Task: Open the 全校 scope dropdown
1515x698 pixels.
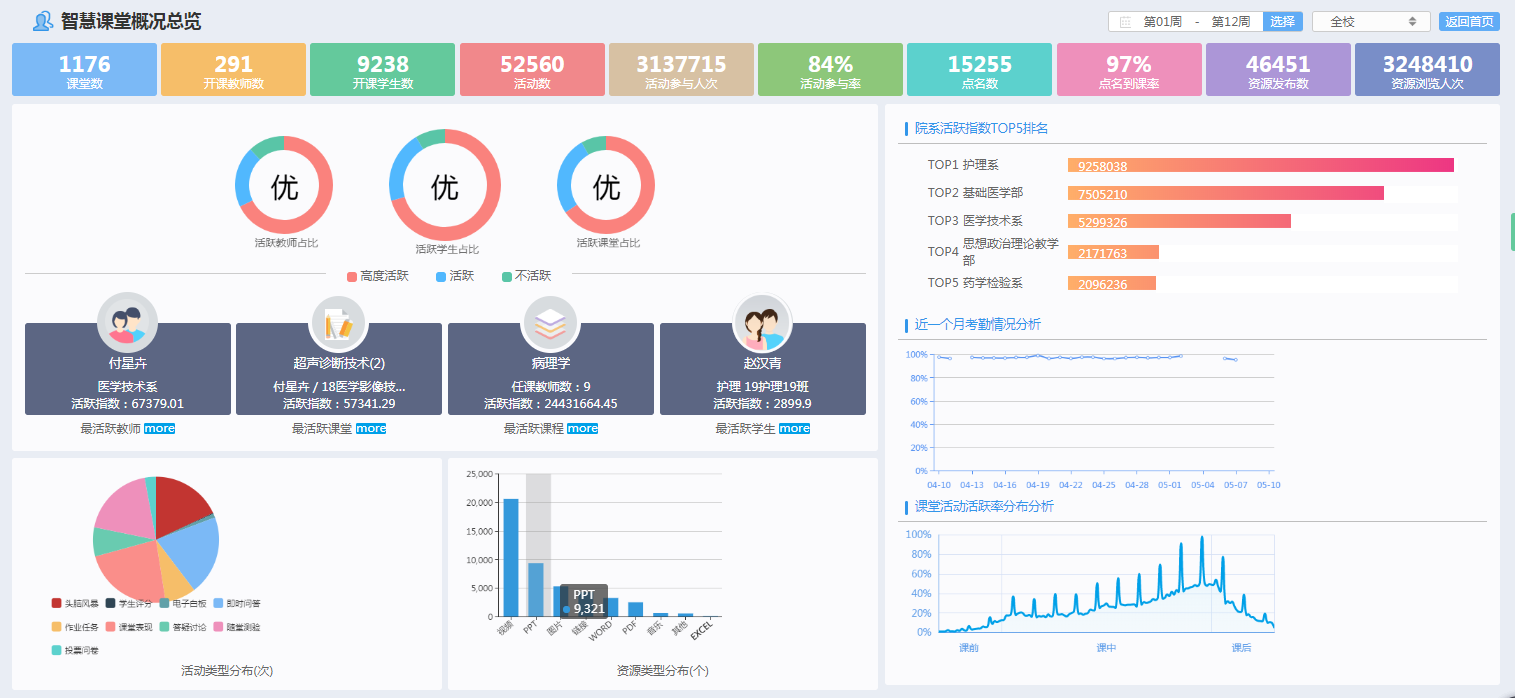Action: click(1370, 22)
